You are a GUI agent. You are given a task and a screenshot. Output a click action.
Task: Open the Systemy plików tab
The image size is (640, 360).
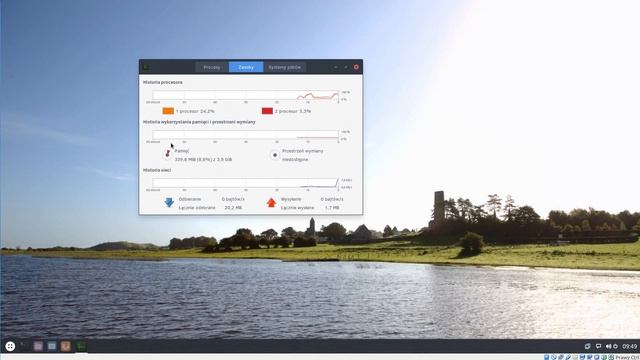click(x=284, y=67)
